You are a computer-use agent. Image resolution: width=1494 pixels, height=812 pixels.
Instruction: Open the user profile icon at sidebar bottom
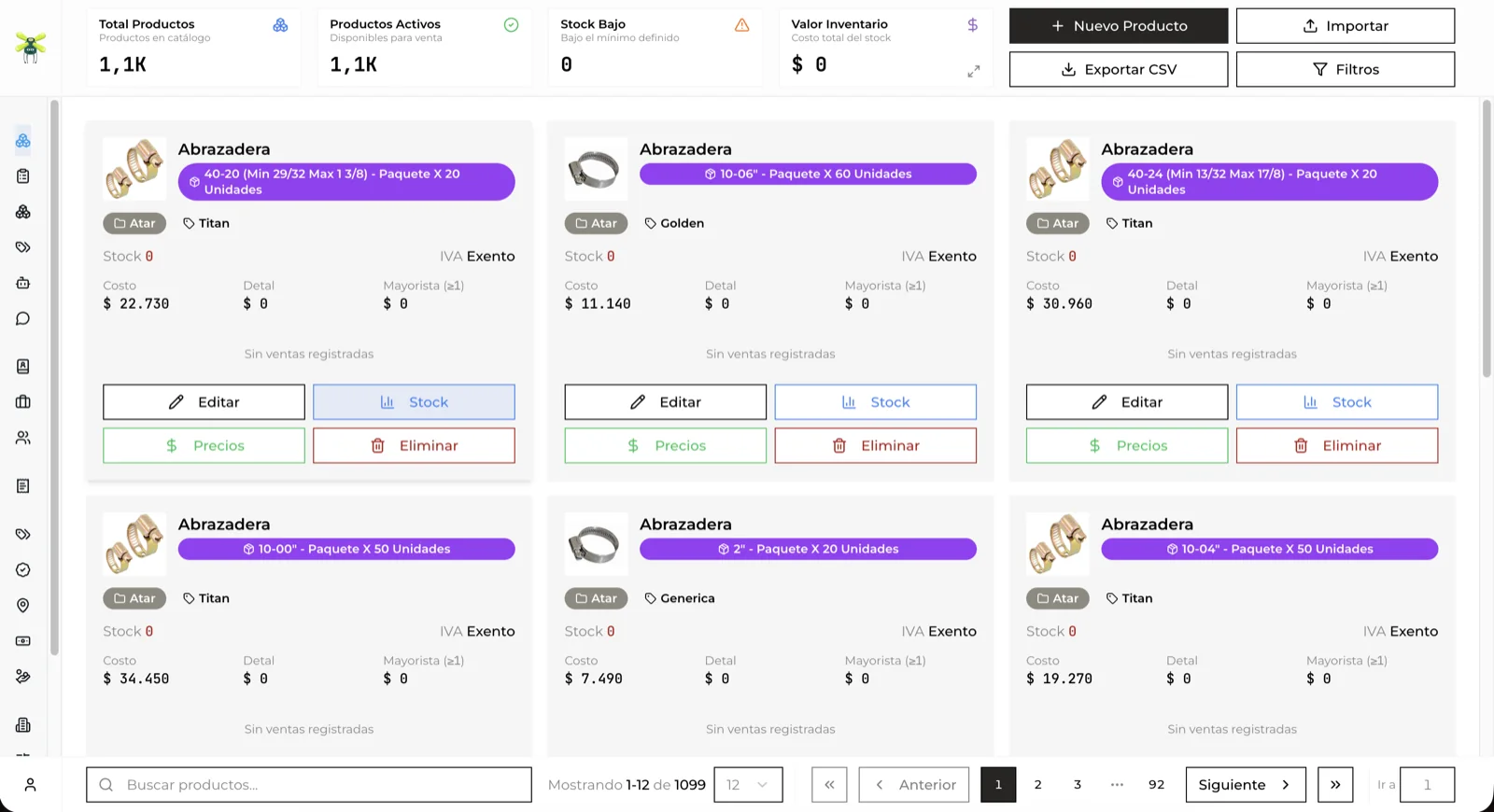[x=30, y=785]
